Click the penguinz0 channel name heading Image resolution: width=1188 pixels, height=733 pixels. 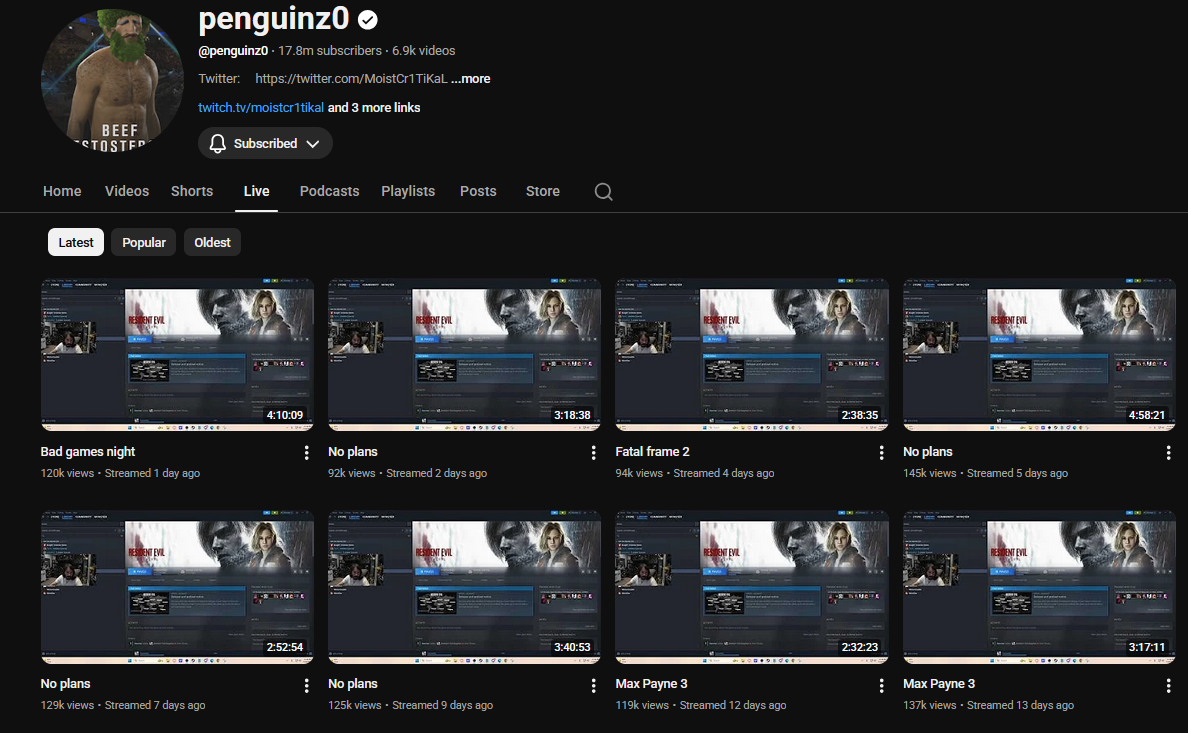pyautogui.click(x=274, y=19)
